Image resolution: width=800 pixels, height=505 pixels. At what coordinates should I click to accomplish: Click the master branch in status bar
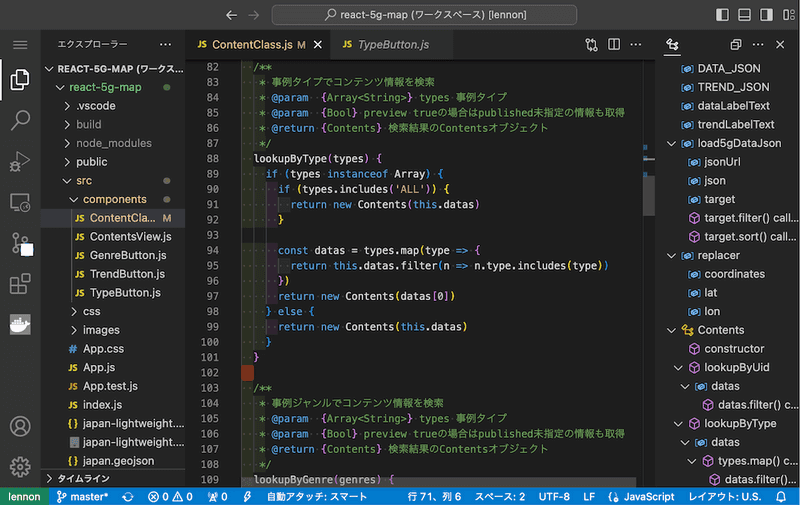(84, 496)
